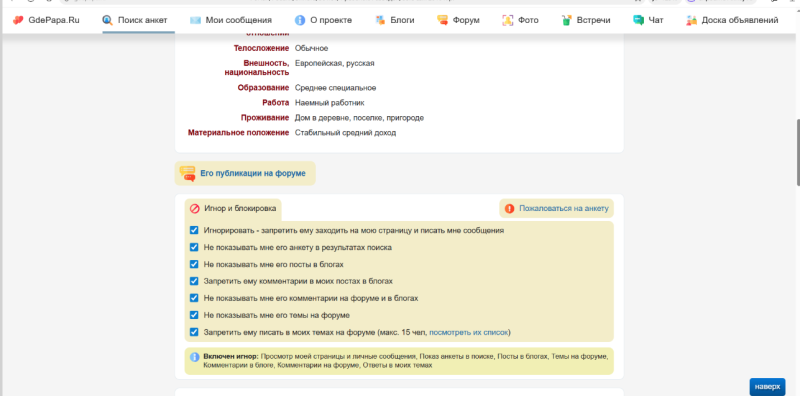Viewport: 800px width, 396px height.
Task: Click the Среднее специальное education value
Action: tap(335, 88)
